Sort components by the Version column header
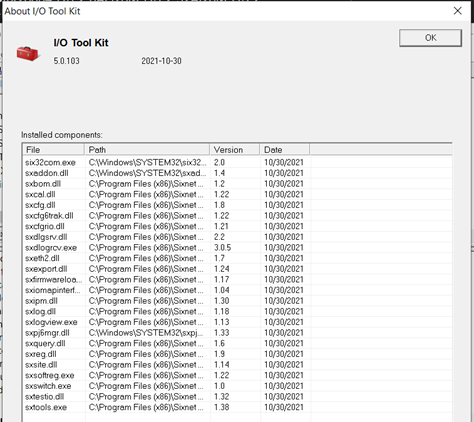 [x=235, y=150]
